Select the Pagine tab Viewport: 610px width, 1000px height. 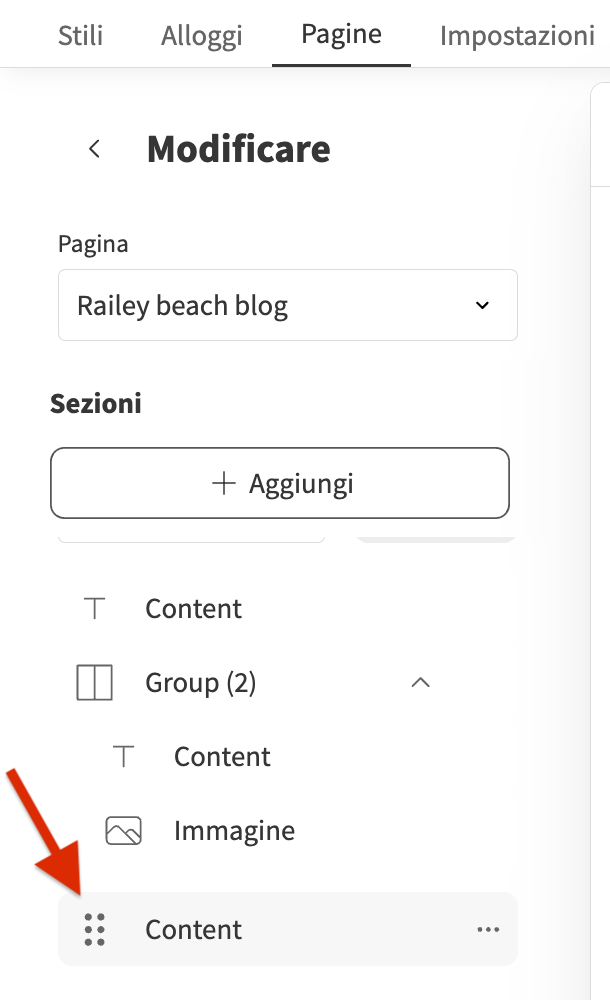click(x=341, y=34)
